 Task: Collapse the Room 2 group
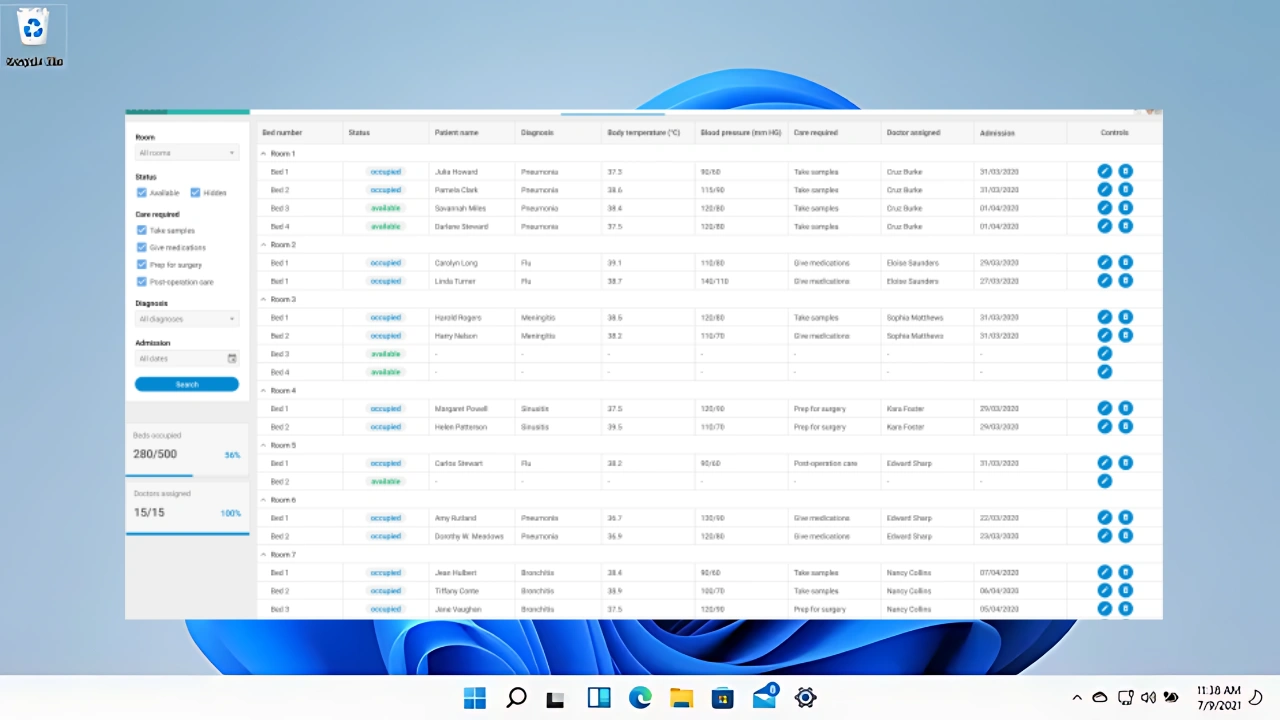pyautogui.click(x=264, y=245)
